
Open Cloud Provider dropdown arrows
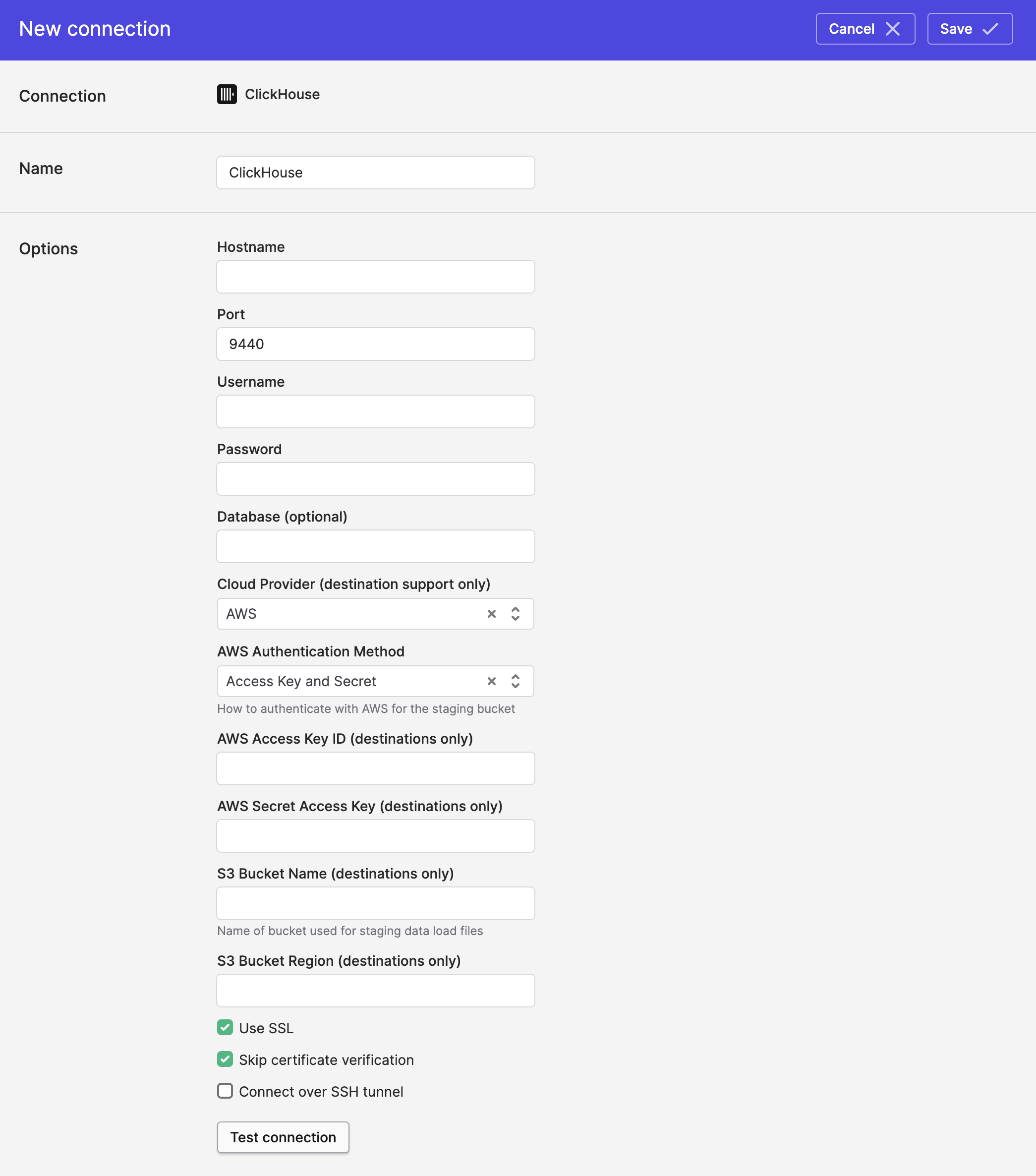[x=516, y=614]
